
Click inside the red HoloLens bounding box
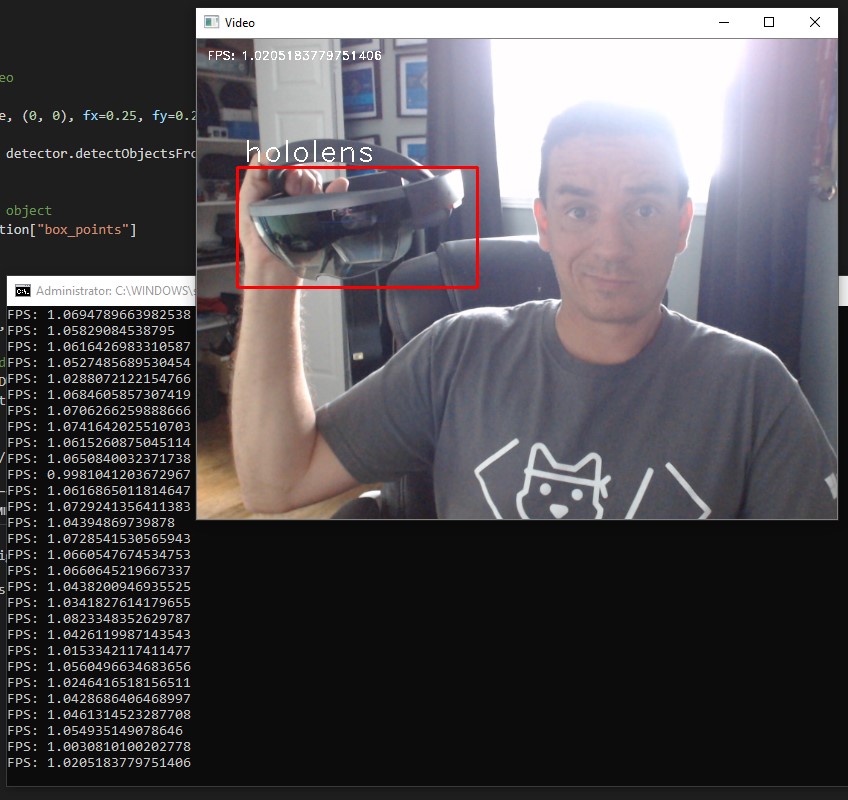point(357,226)
